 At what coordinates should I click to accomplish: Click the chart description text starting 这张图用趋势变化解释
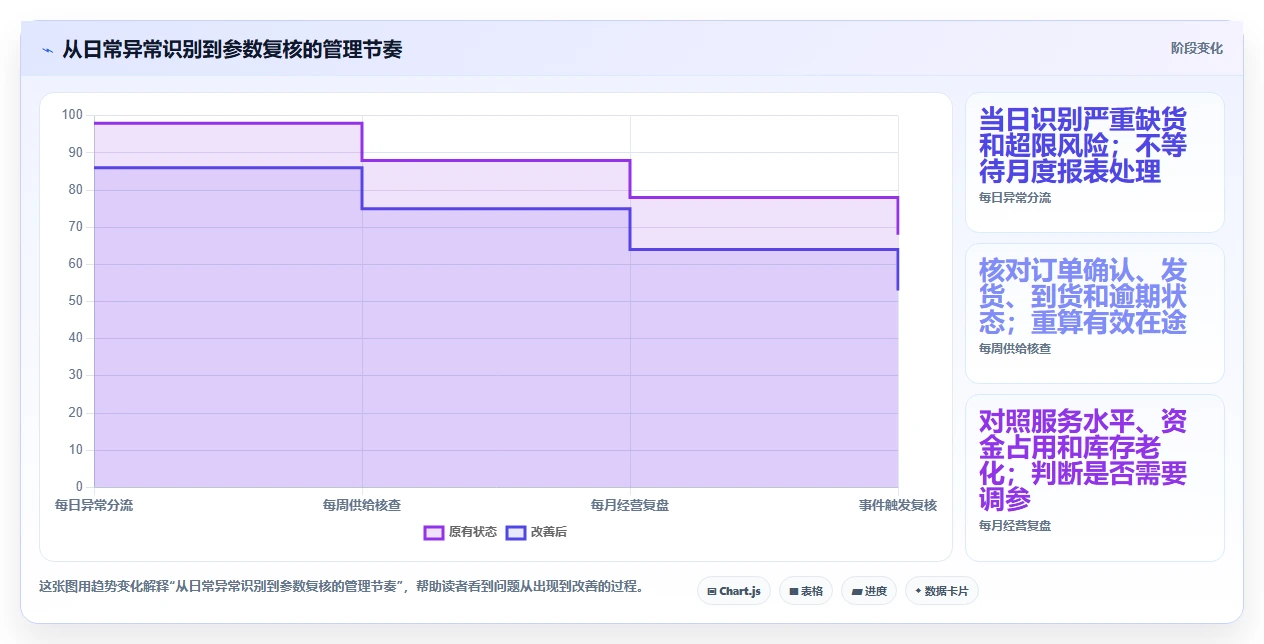tap(341, 586)
